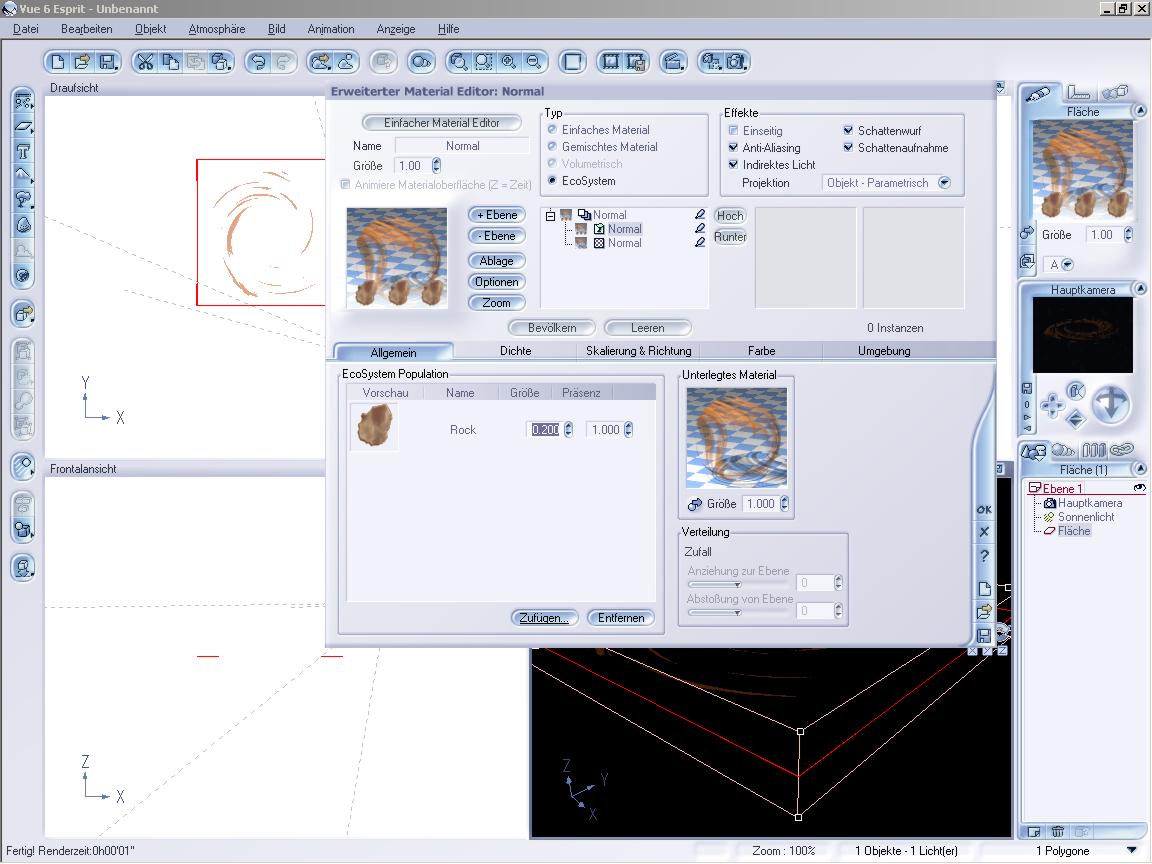This screenshot has height=864, width=1152.
Task: Click the OK icon on material editor edge
Action: point(984,509)
